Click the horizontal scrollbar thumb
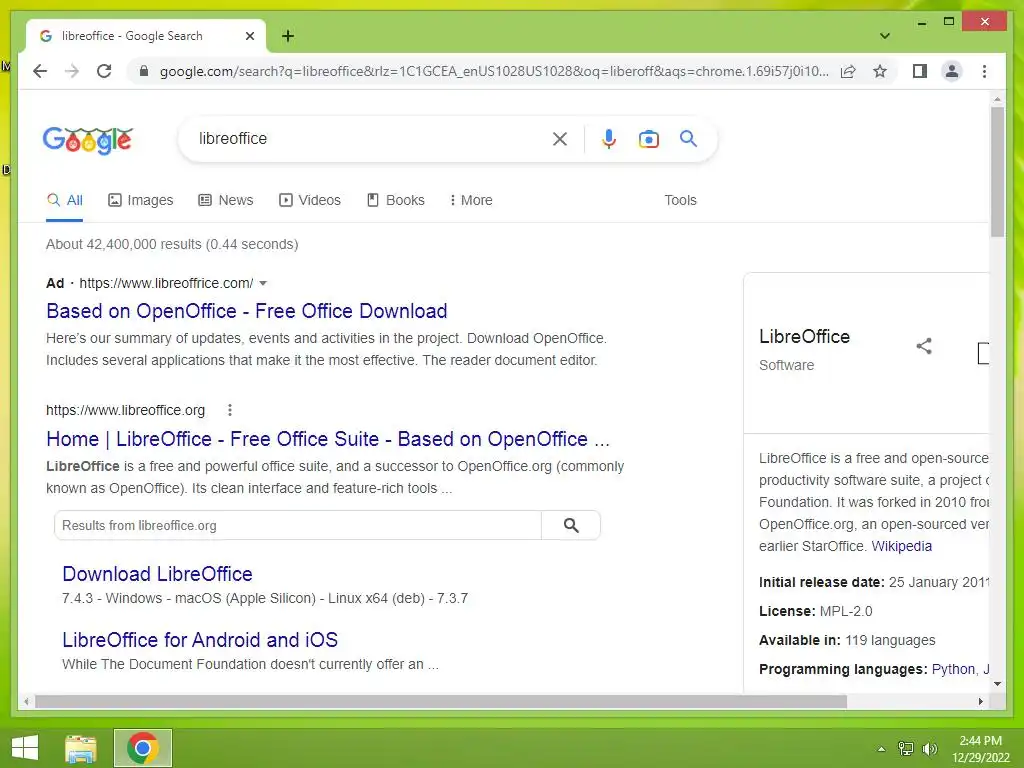Image resolution: width=1024 pixels, height=768 pixels. pos(441,702)
